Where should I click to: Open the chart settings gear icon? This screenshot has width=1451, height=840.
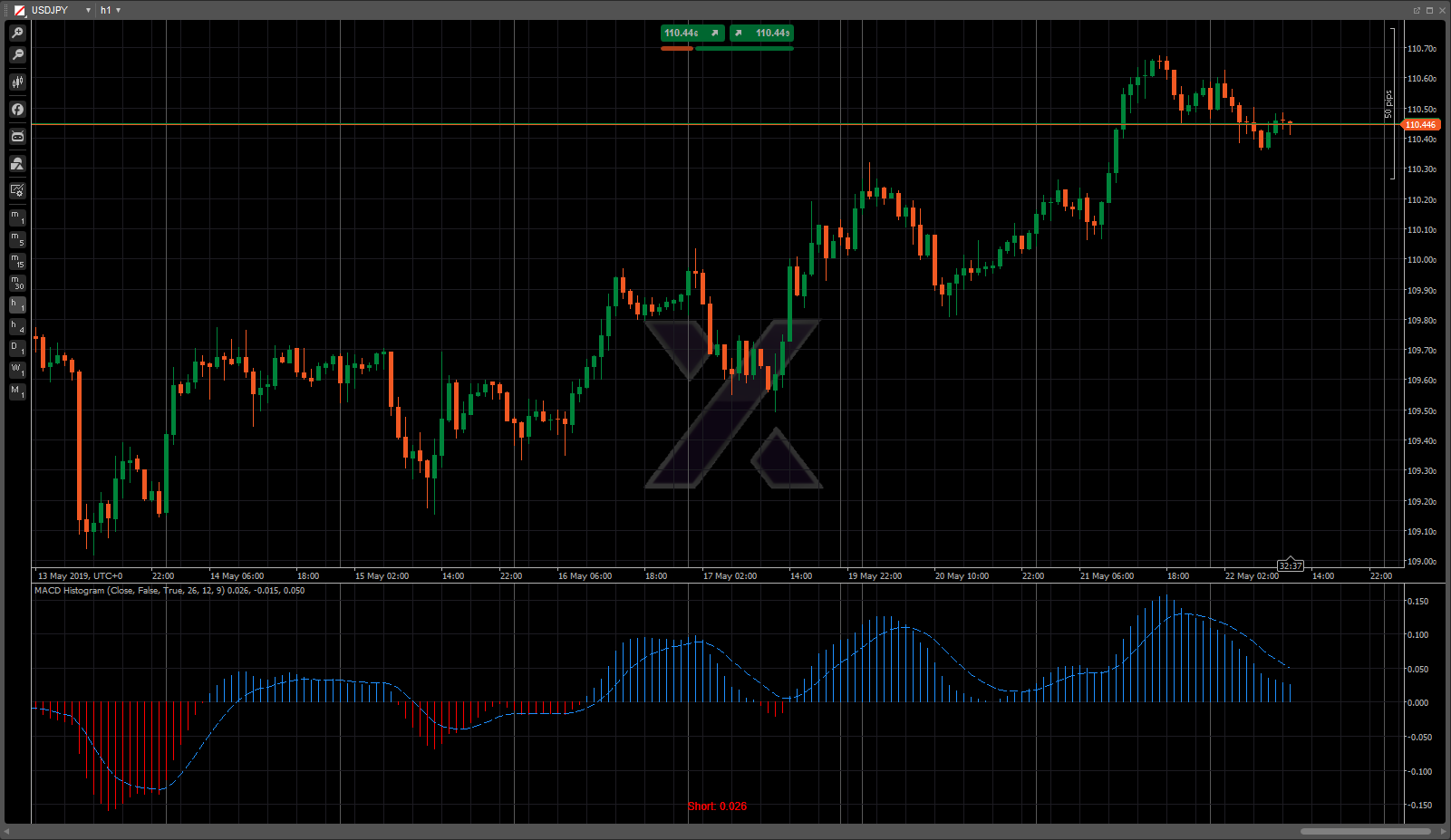17,190
